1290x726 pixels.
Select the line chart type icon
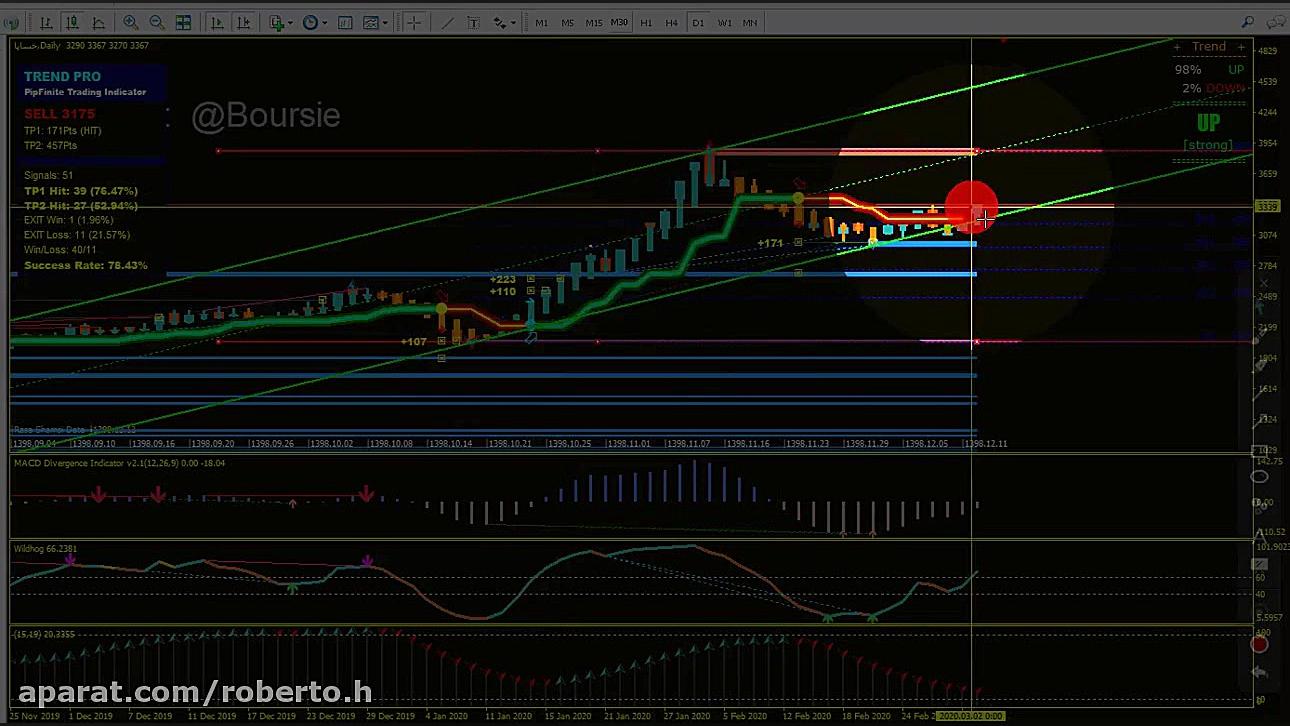tap(98, 22)
